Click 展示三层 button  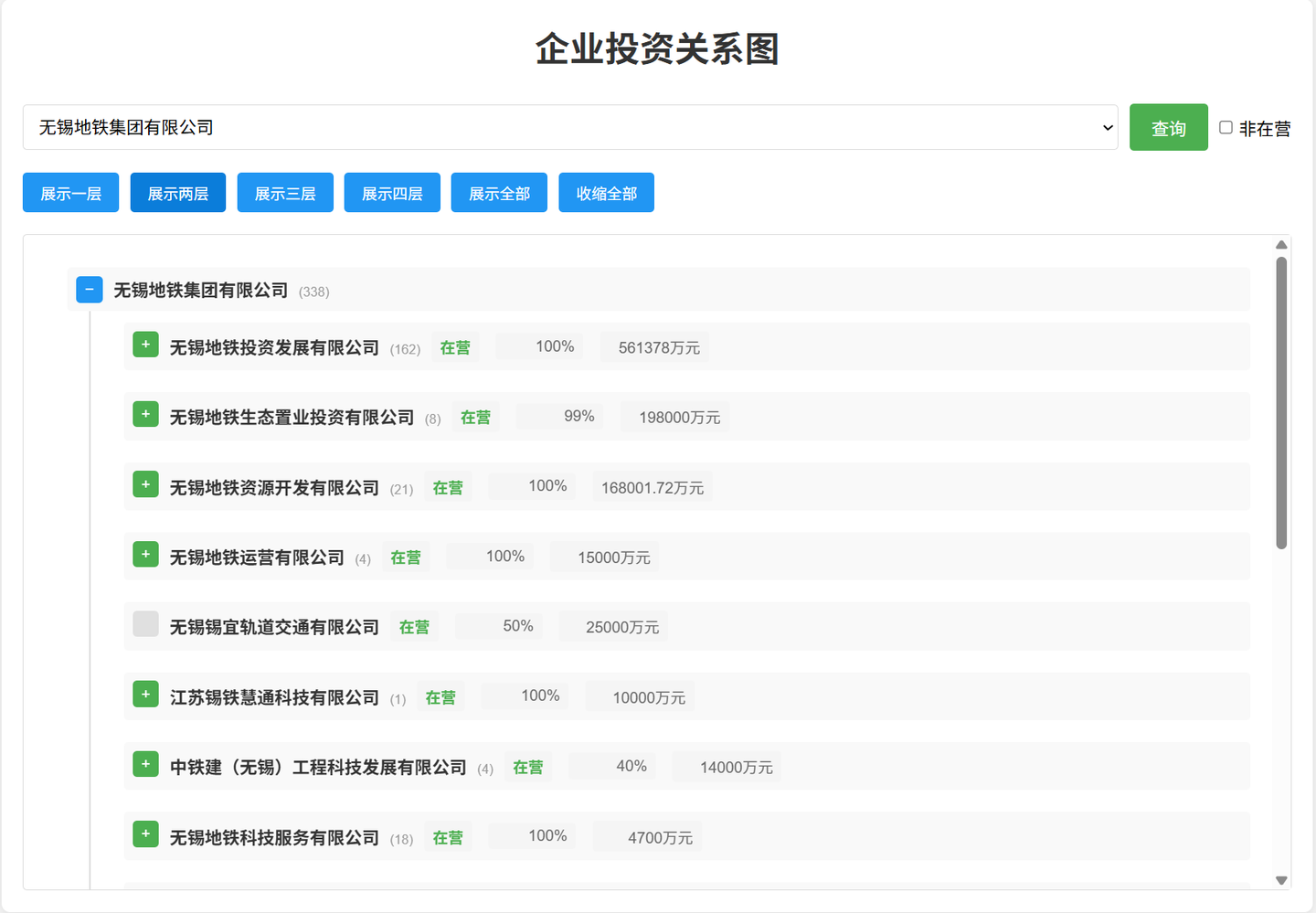[x=285, y=193]
